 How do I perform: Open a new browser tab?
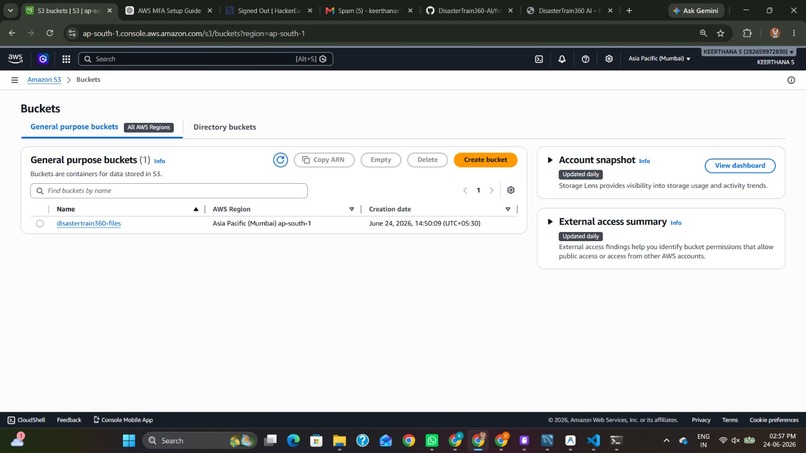point(629,10)
